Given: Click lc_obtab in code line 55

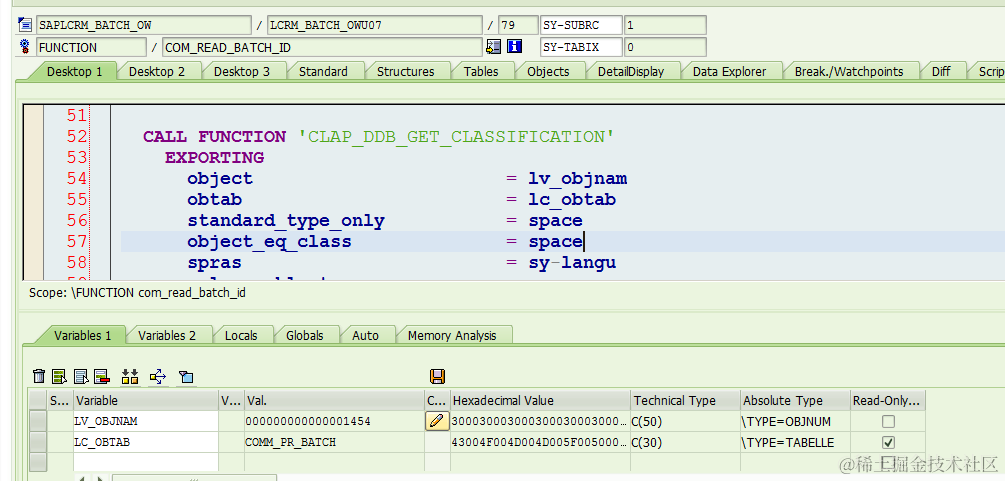Looking at the screenshot, I should [x=572, y=199].
